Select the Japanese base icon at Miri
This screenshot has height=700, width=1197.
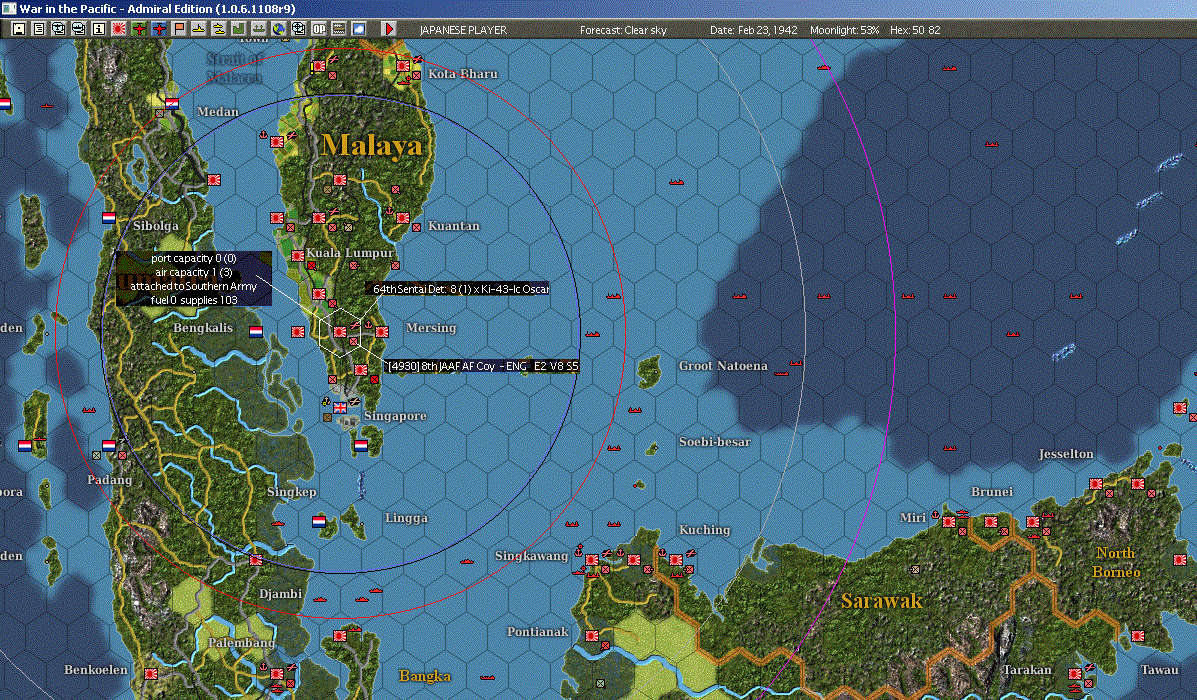click(949, 522)
